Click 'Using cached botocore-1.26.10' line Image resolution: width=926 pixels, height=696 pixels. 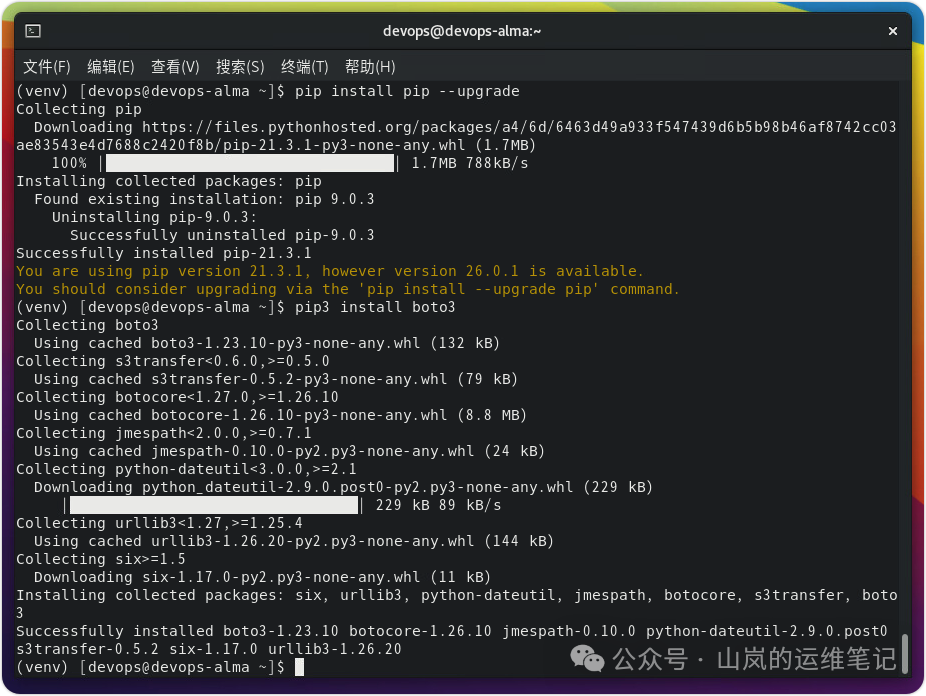pos(281,415)
